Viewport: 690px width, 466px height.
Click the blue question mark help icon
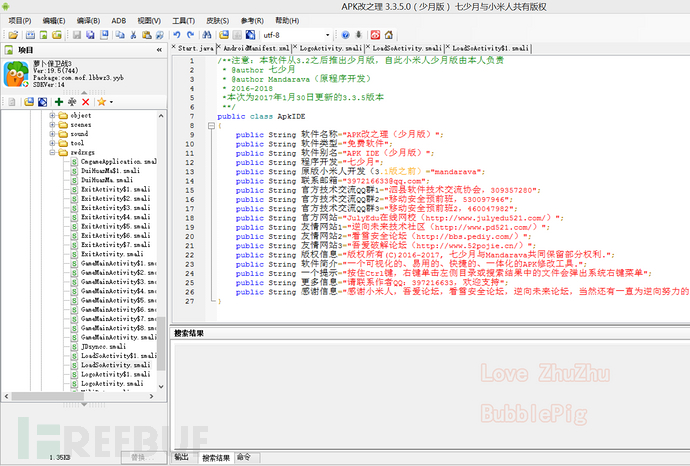point(345,35)
